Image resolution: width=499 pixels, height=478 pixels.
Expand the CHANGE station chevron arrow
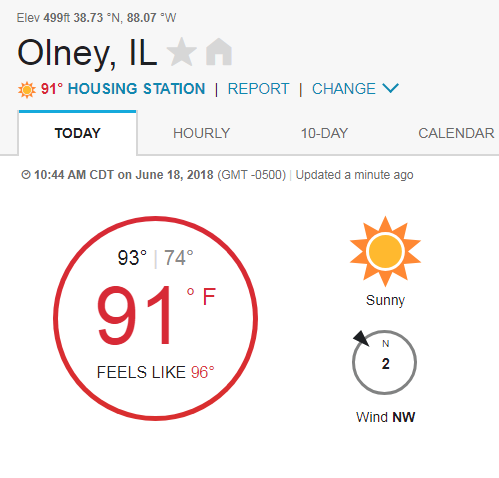[x=391, y=88]
